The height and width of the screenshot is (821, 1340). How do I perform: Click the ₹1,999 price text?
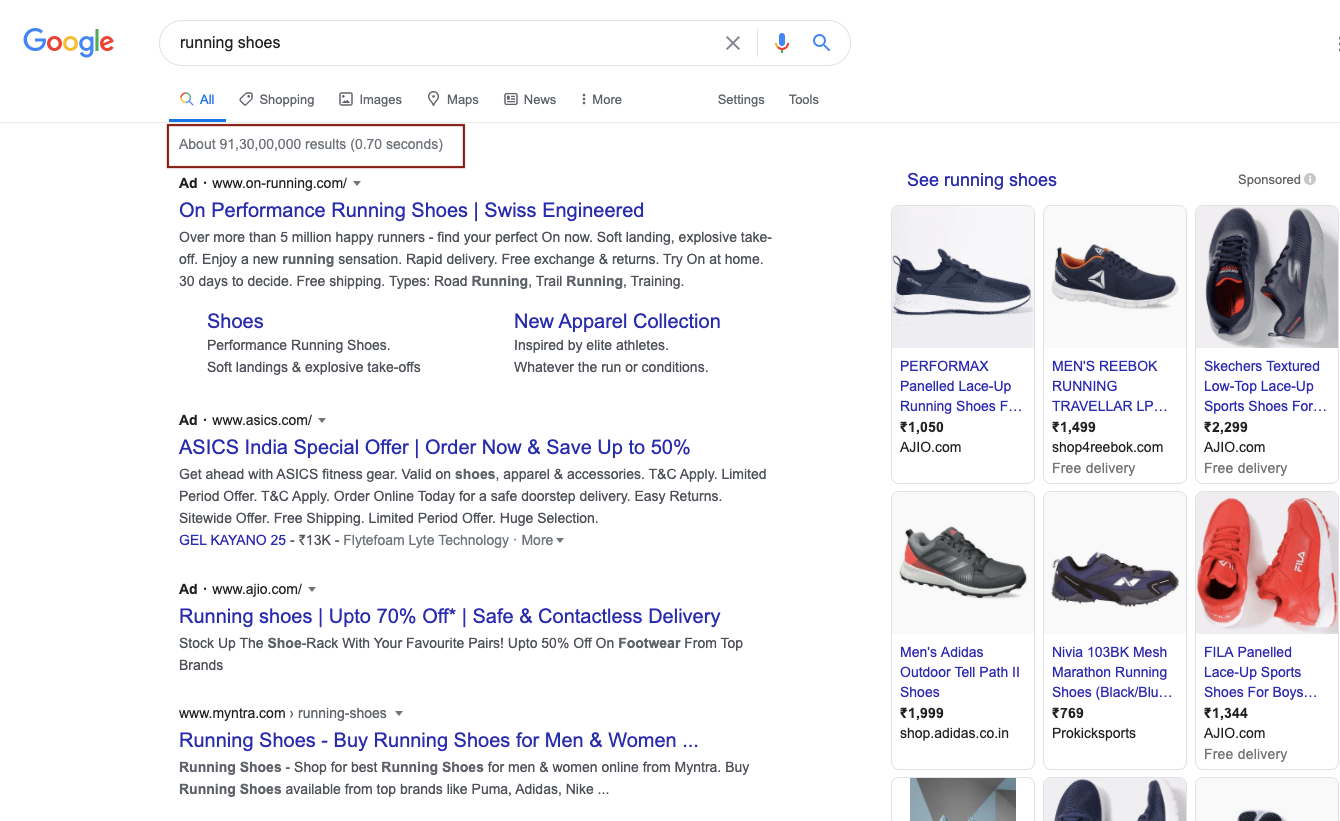922,713
